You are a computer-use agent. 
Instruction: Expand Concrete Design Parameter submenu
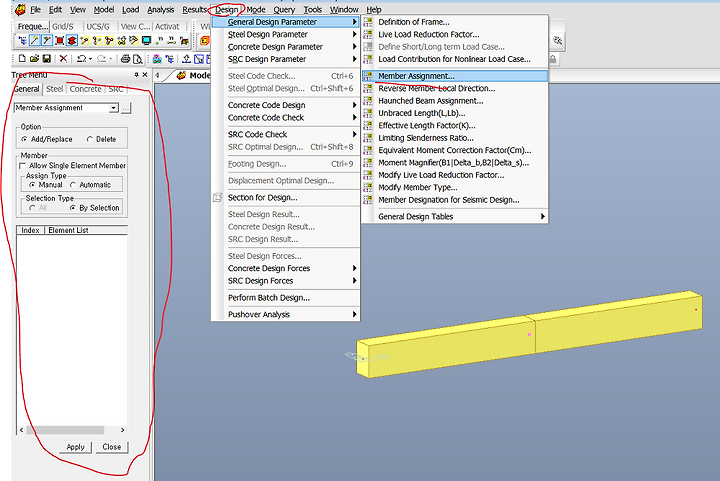point(286,47)
